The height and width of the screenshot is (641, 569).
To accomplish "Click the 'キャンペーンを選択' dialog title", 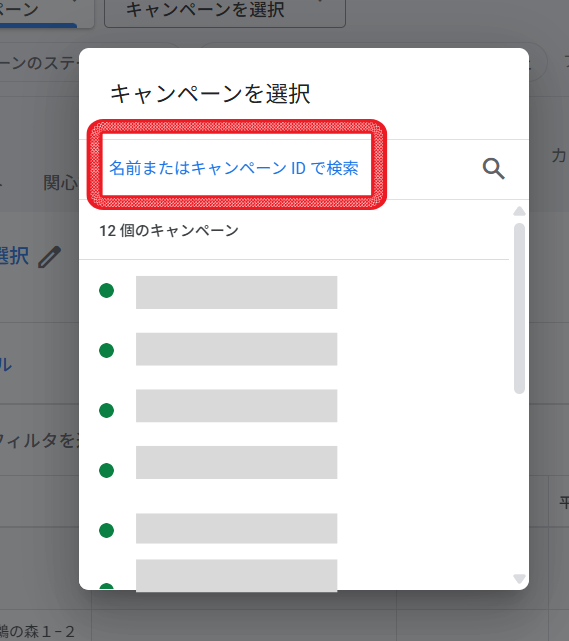I will 210,94.
